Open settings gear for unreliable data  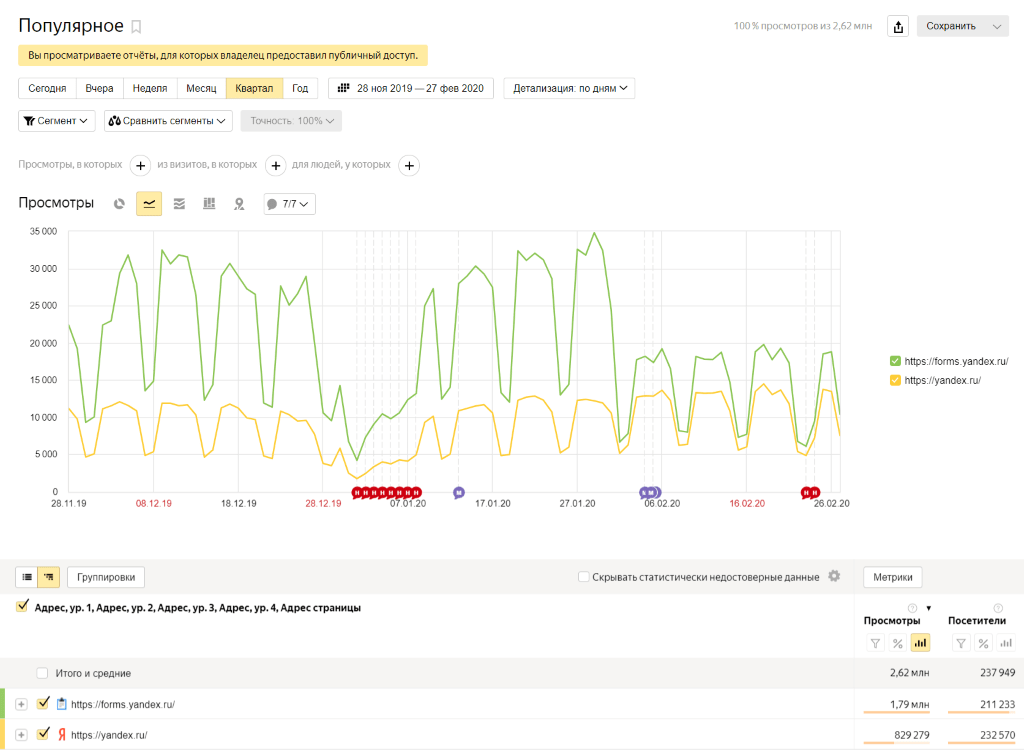coord(834,577)
